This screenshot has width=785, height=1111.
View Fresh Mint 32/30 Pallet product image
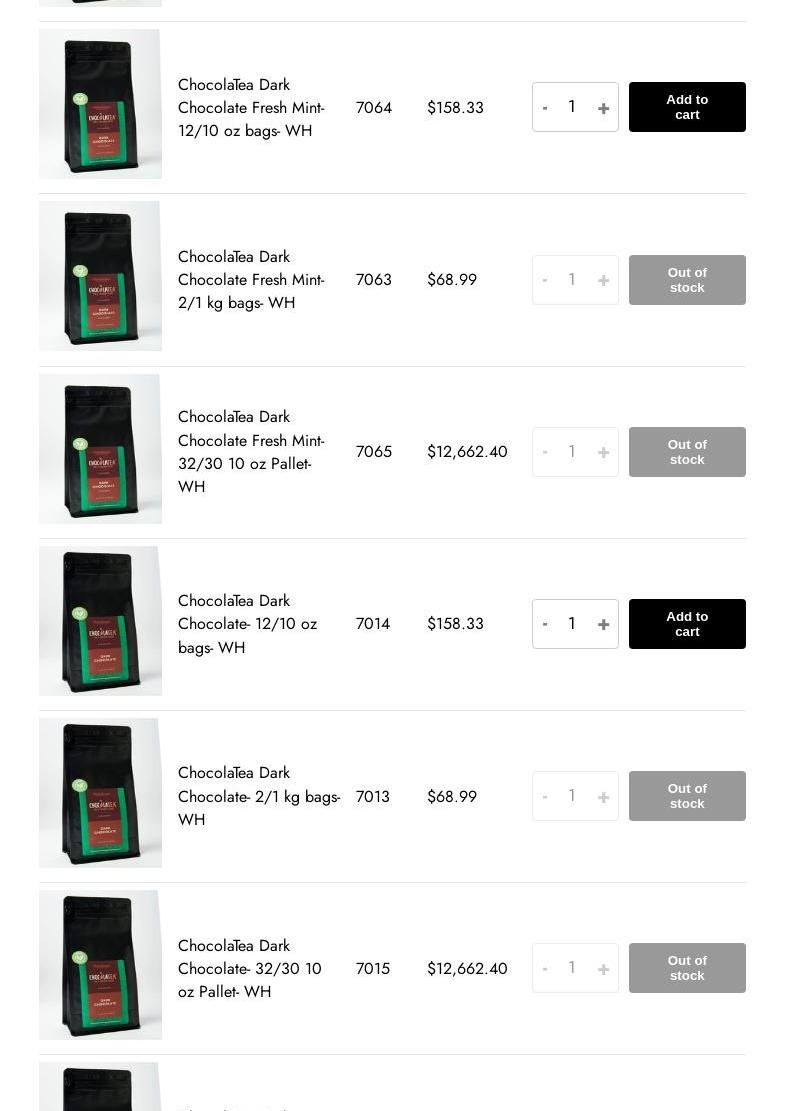[x=100, y=449]
